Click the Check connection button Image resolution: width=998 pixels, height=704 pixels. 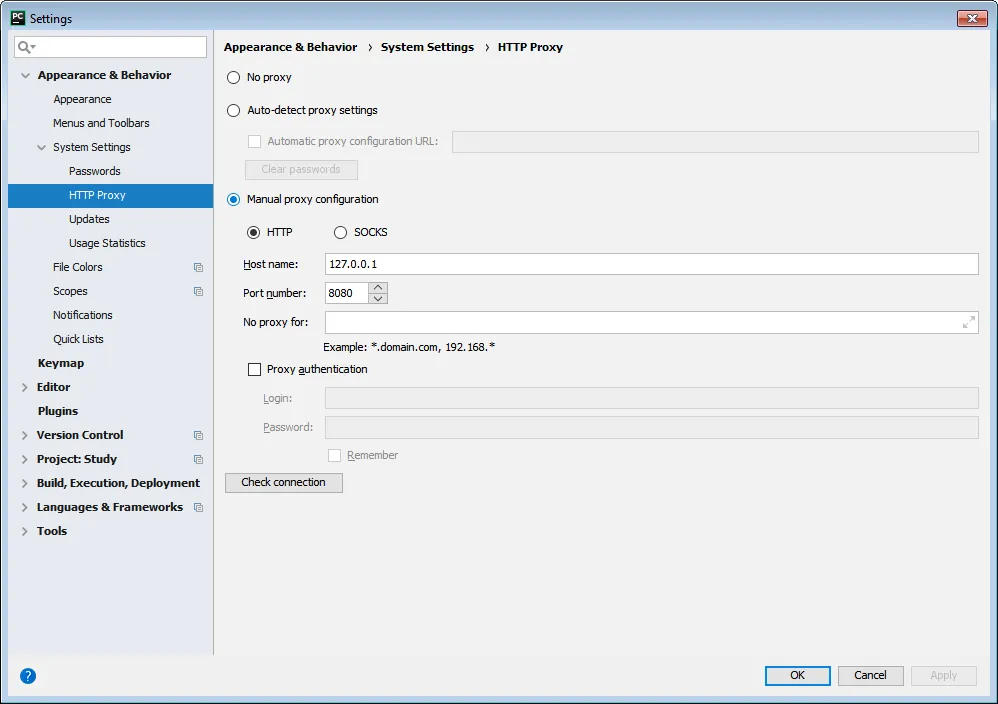[x=283, y=482]
